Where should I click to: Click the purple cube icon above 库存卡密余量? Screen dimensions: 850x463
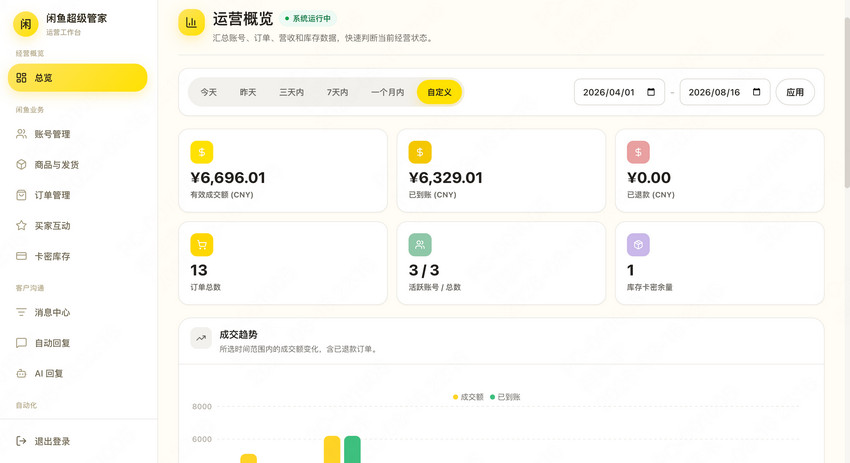click(x=639, y=245)
